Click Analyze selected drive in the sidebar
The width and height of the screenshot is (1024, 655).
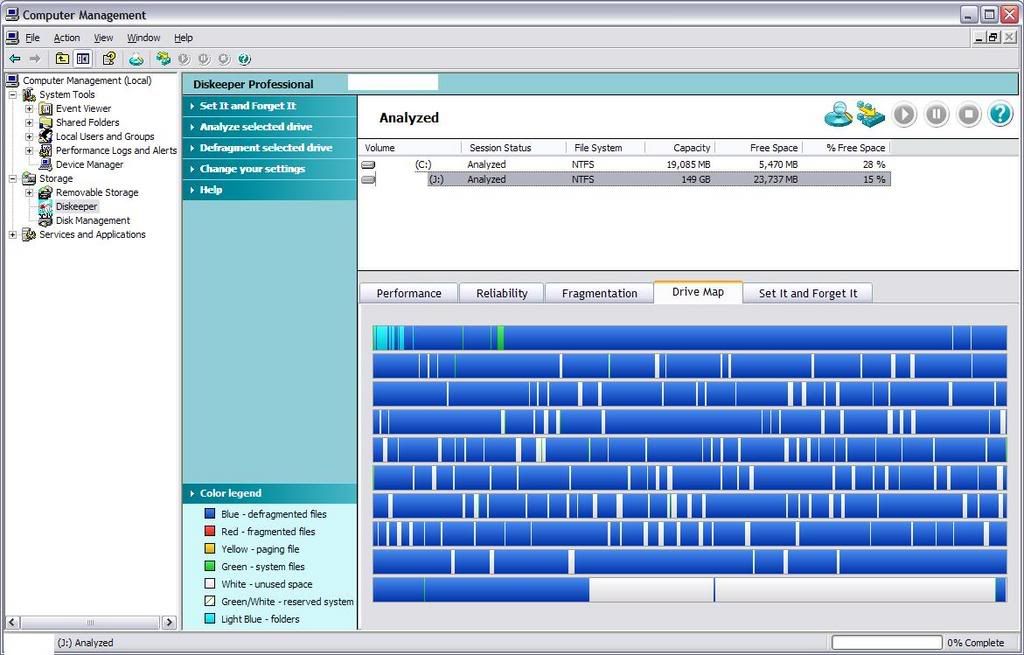[270, 127]
